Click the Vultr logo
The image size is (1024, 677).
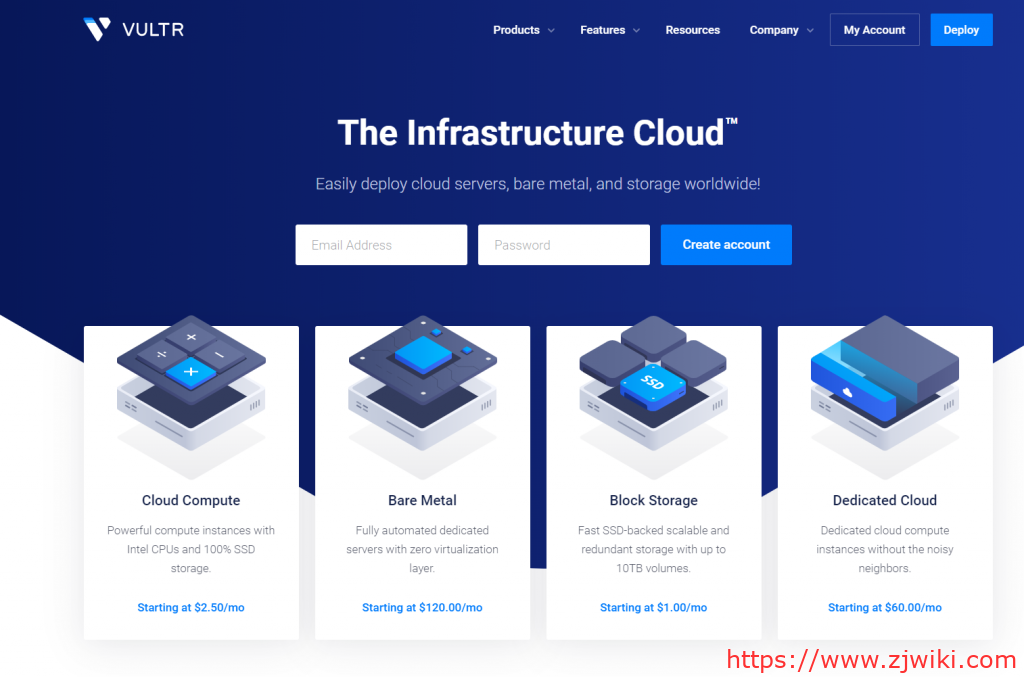133,29
